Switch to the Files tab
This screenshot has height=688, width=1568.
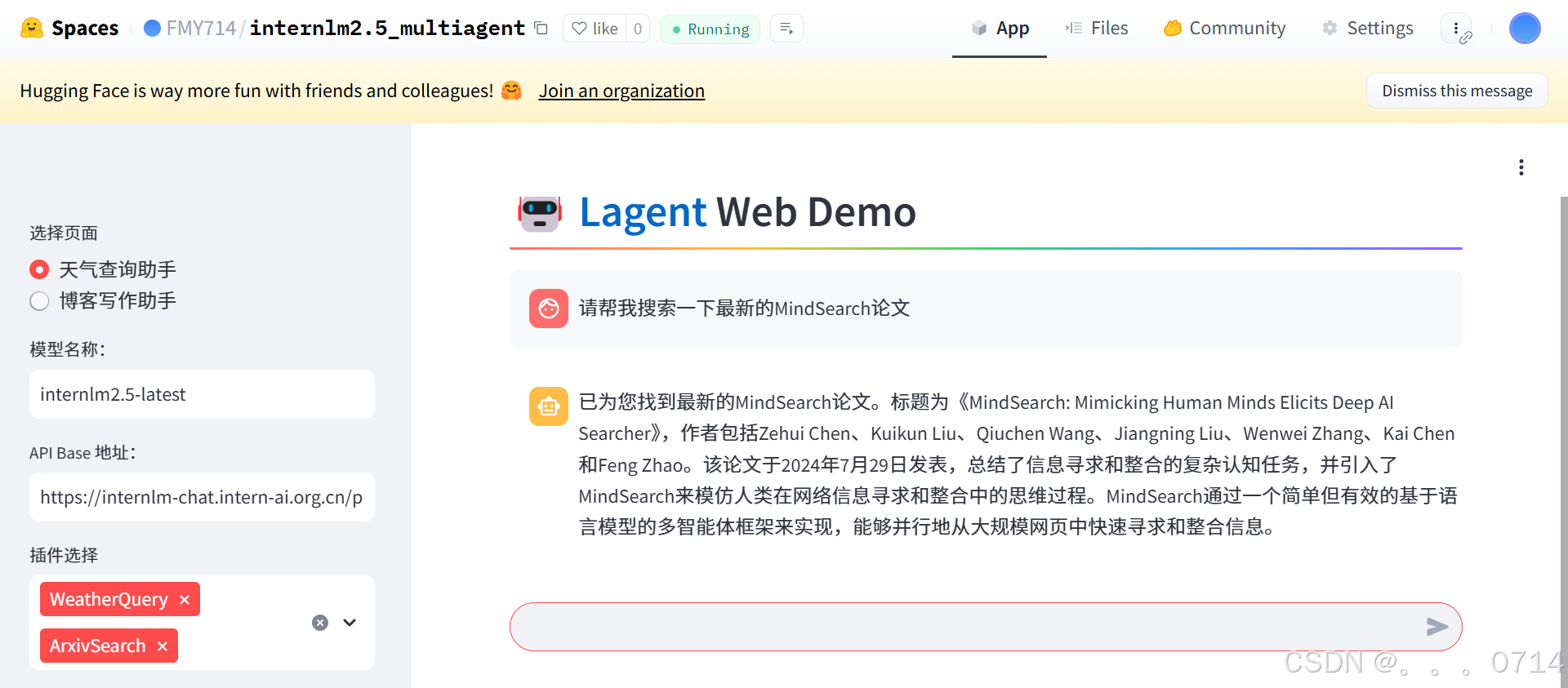[1097, 29]
